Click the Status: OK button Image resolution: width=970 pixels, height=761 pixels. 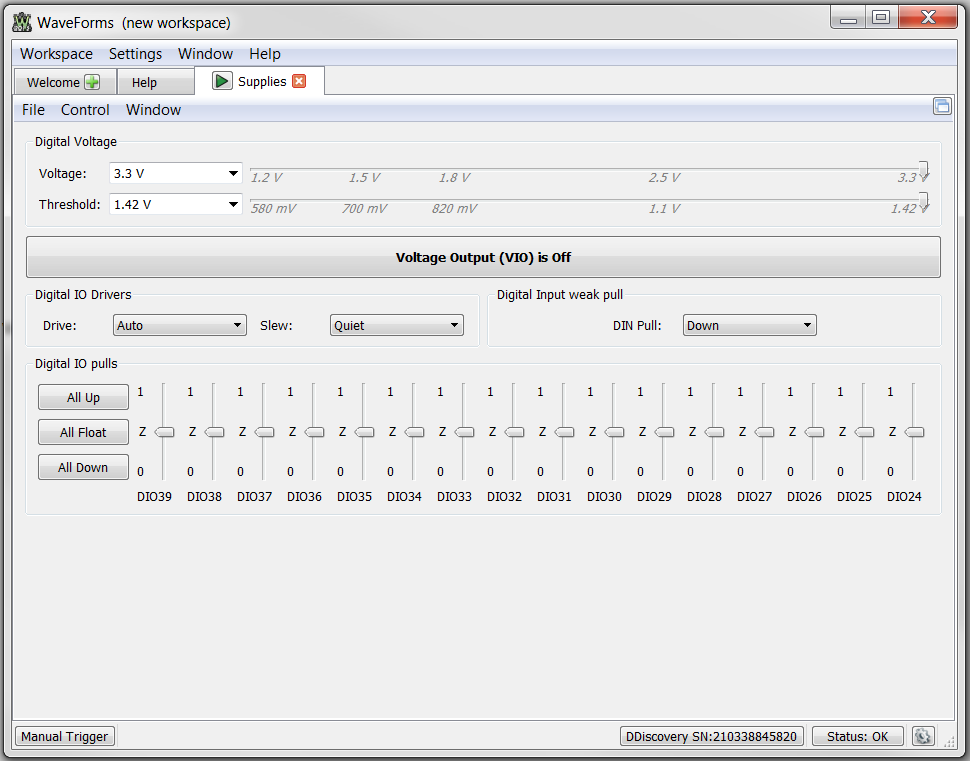click(x=857, y=736)
